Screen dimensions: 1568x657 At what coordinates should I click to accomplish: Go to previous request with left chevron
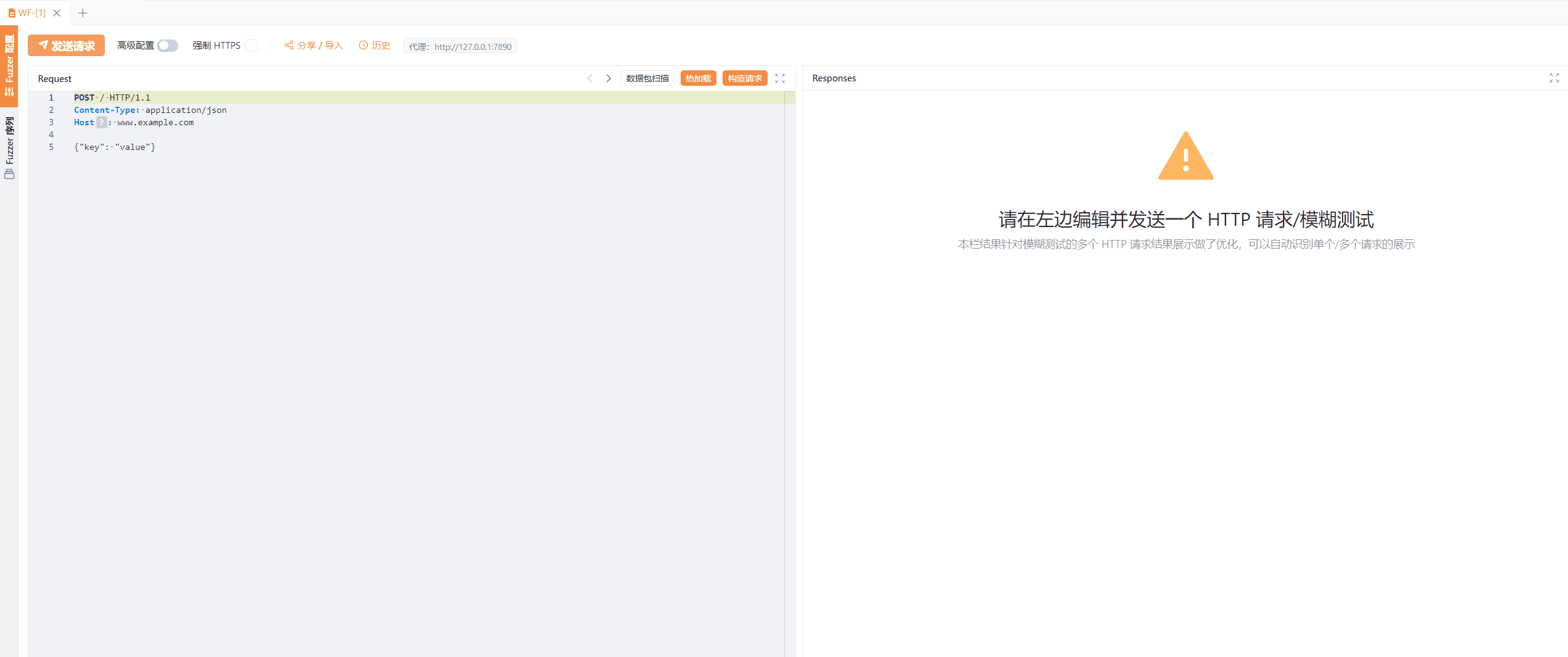pyautogui.click(x=590, y=78)
